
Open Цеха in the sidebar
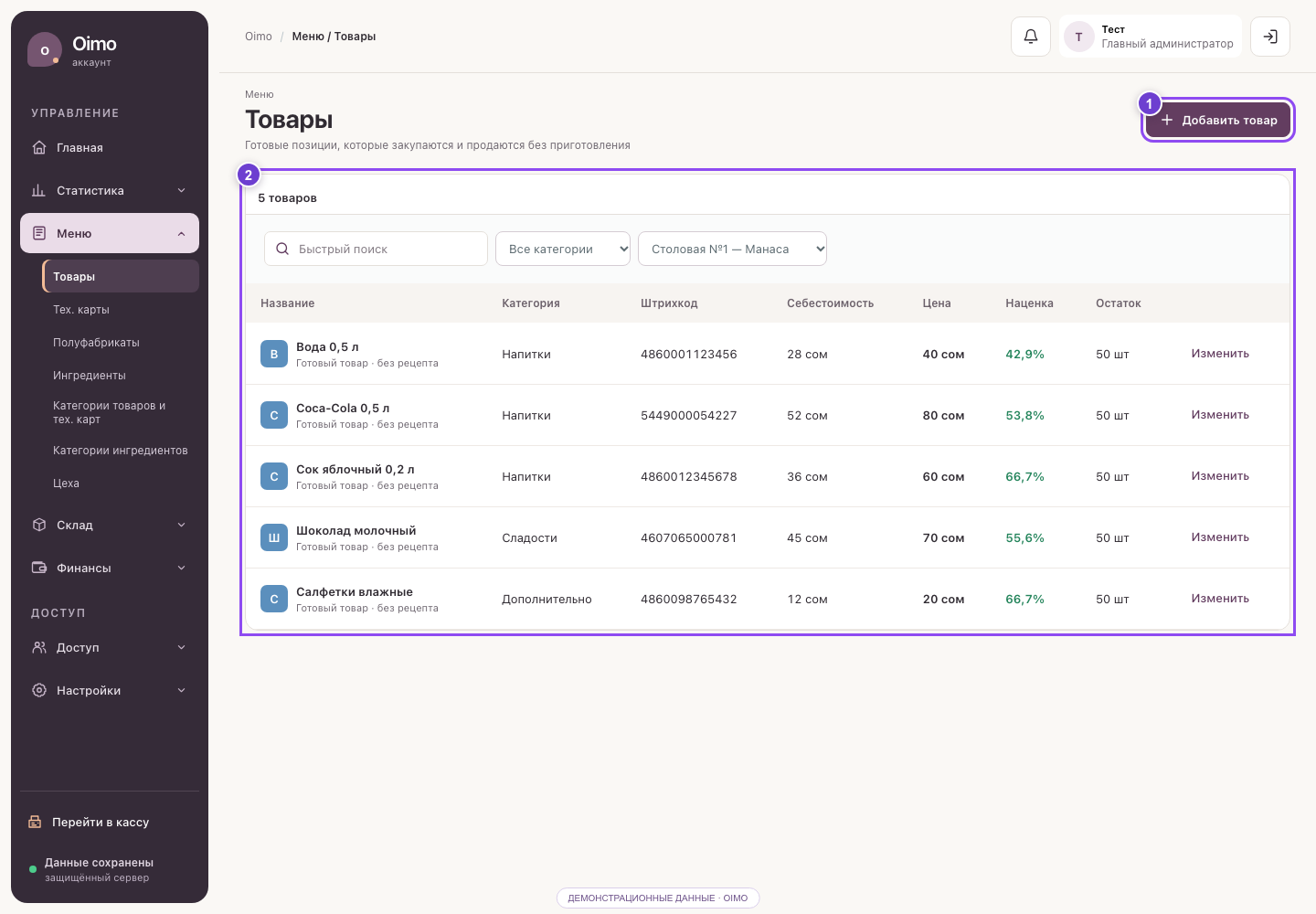pos(121,484)
